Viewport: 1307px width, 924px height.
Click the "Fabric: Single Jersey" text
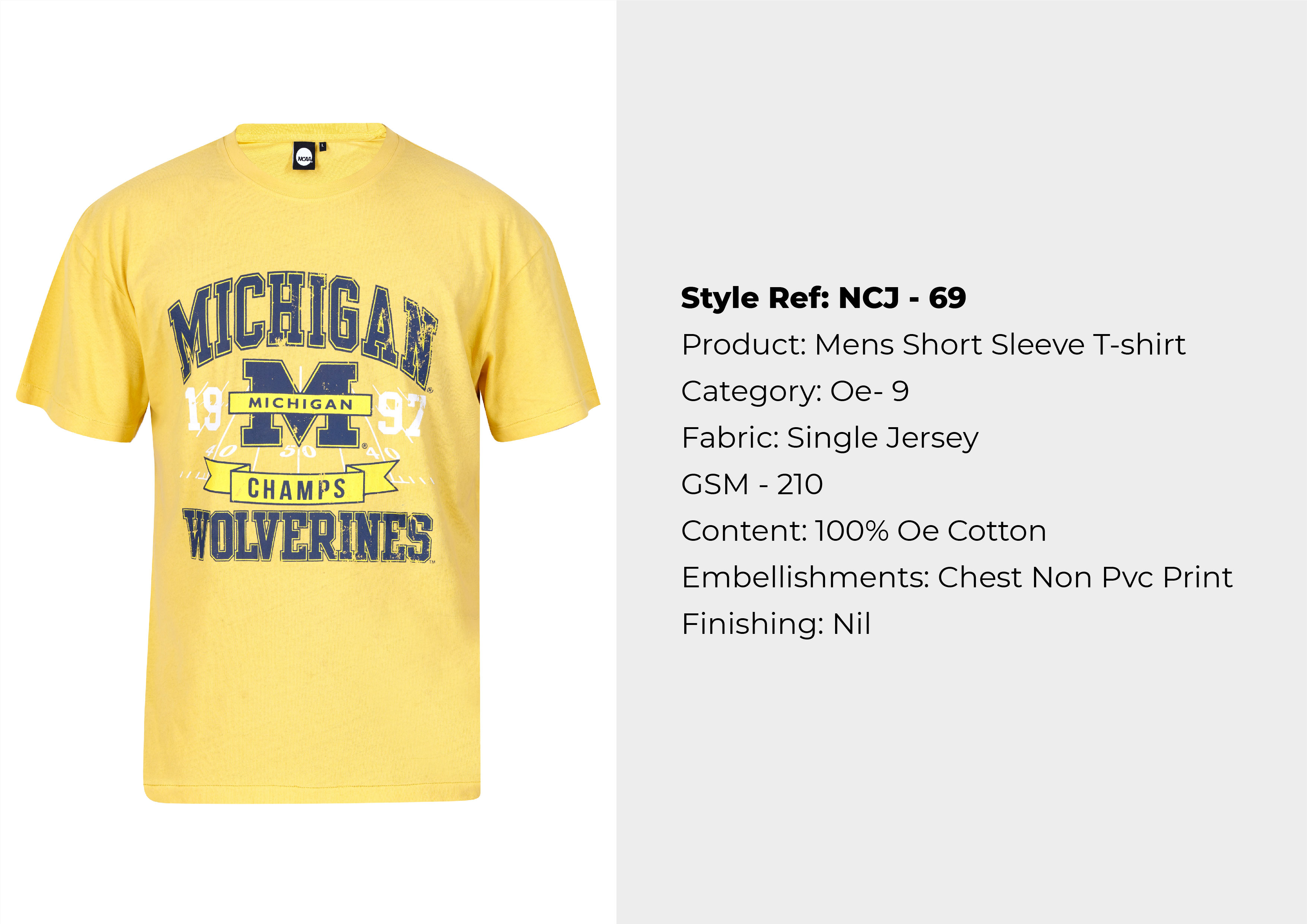click(829, 438)
